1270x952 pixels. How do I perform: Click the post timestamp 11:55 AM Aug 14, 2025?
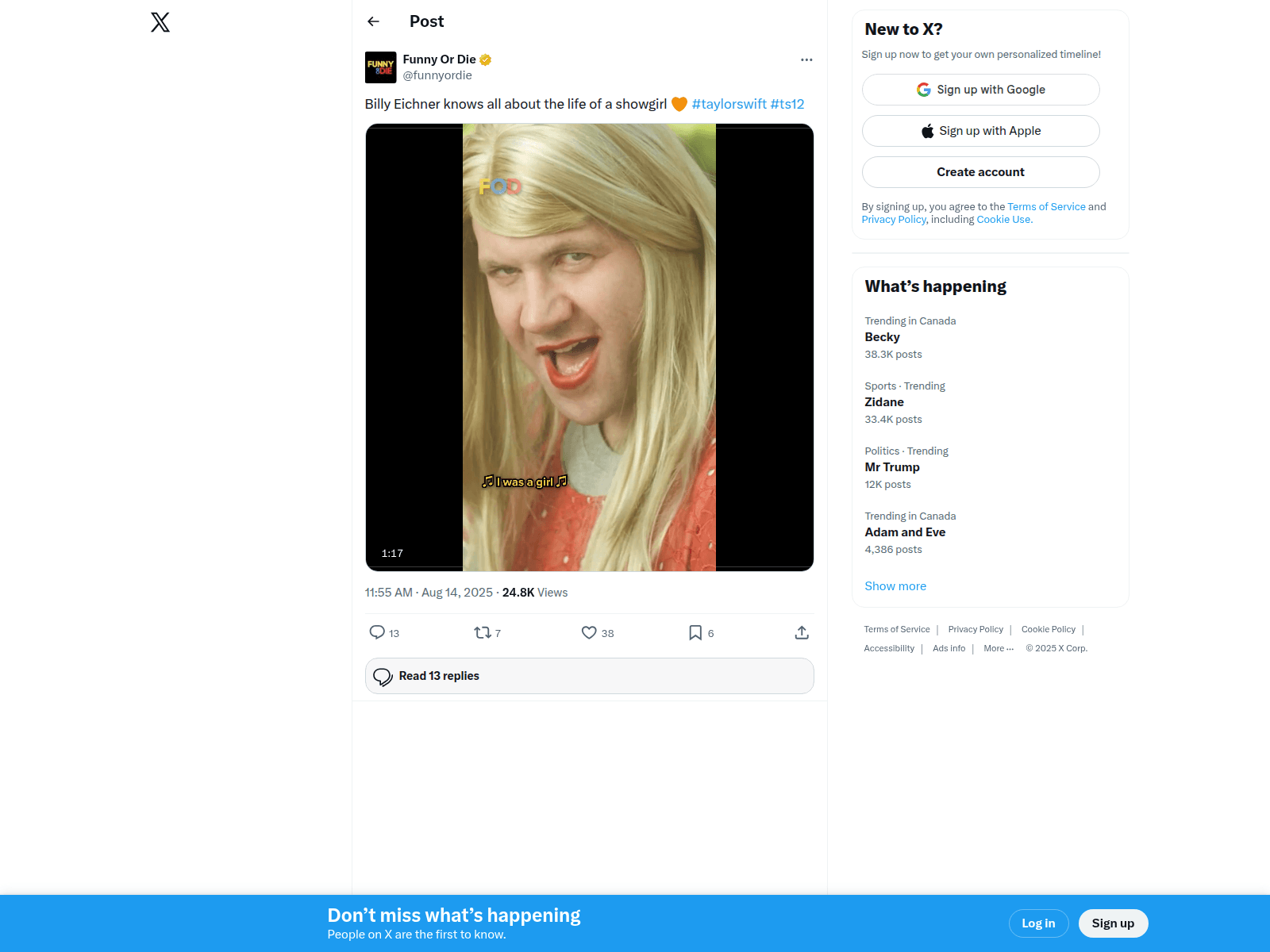pyautogui.click(x=429, y=593)
